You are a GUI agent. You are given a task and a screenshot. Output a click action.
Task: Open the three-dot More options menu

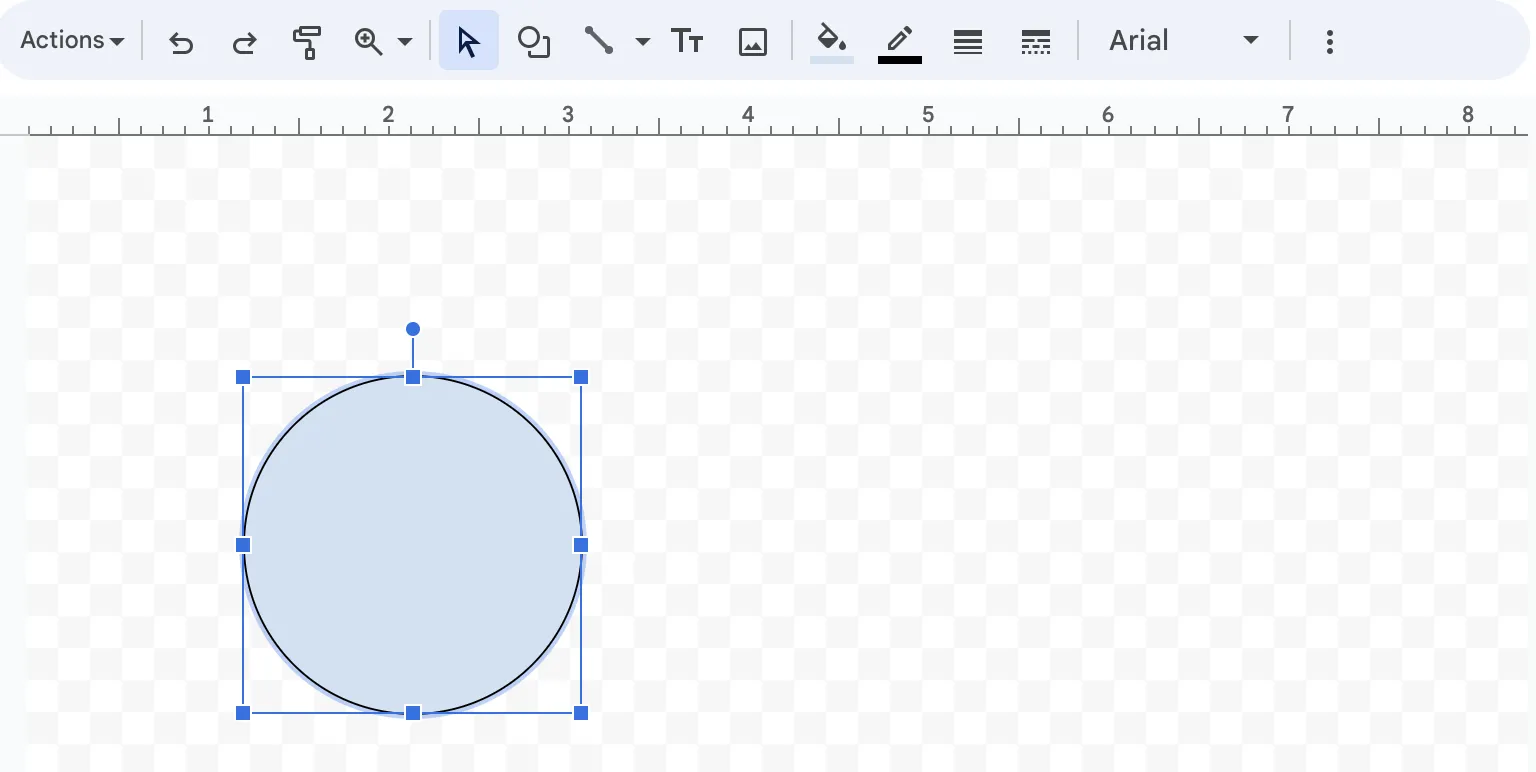1329,42
